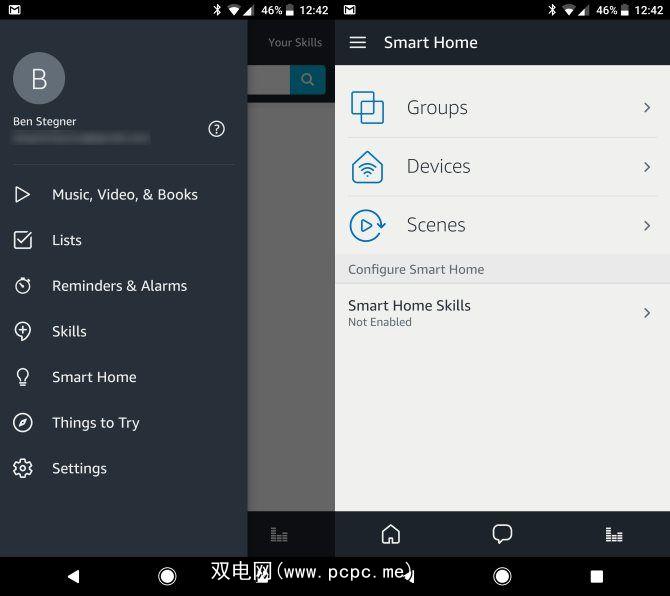670x596 pixels.
Task: Tap the play icon for Music, Video, & Books
Action: pos(22,194)
